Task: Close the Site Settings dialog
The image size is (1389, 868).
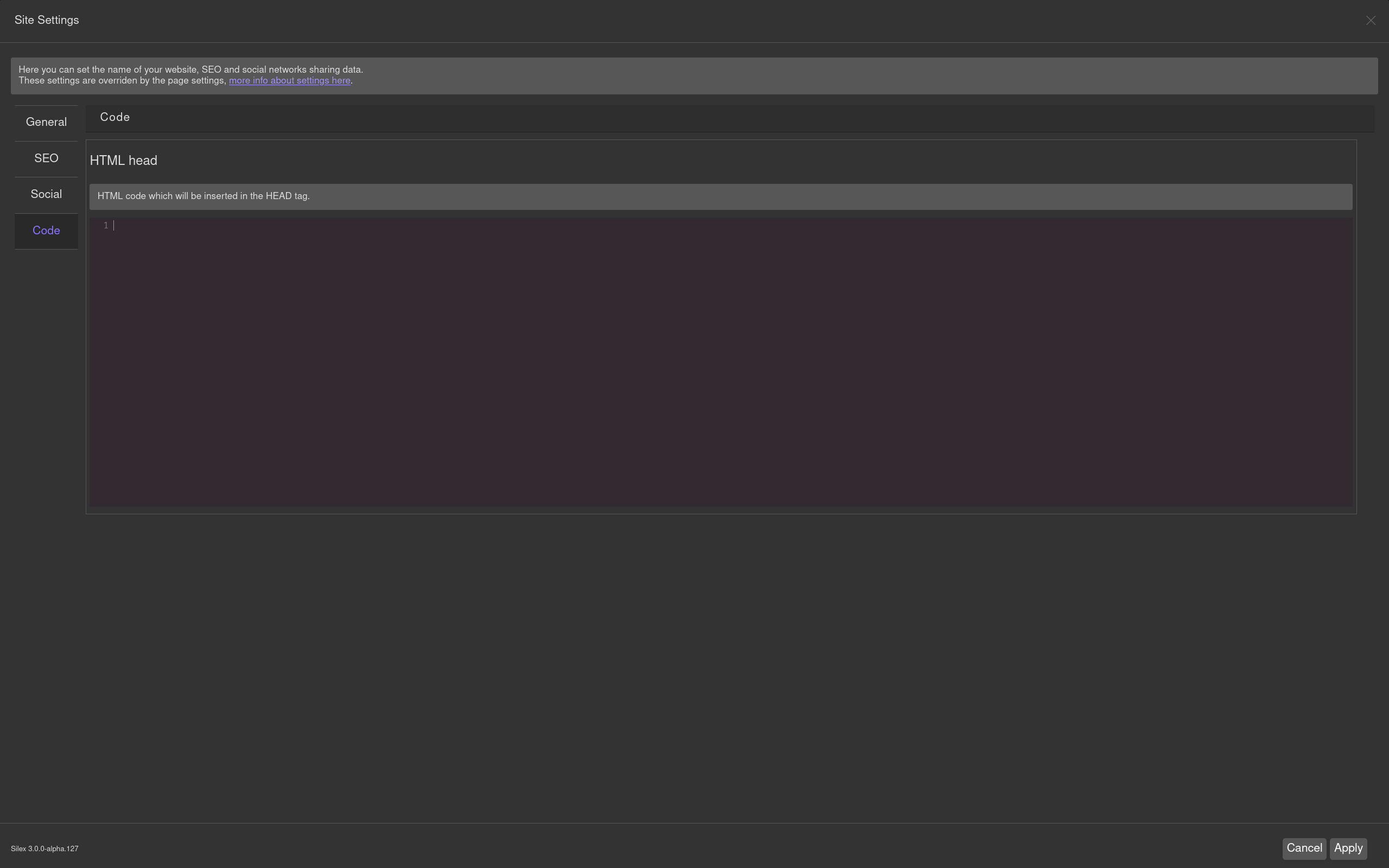Action: click(1371, 21)
